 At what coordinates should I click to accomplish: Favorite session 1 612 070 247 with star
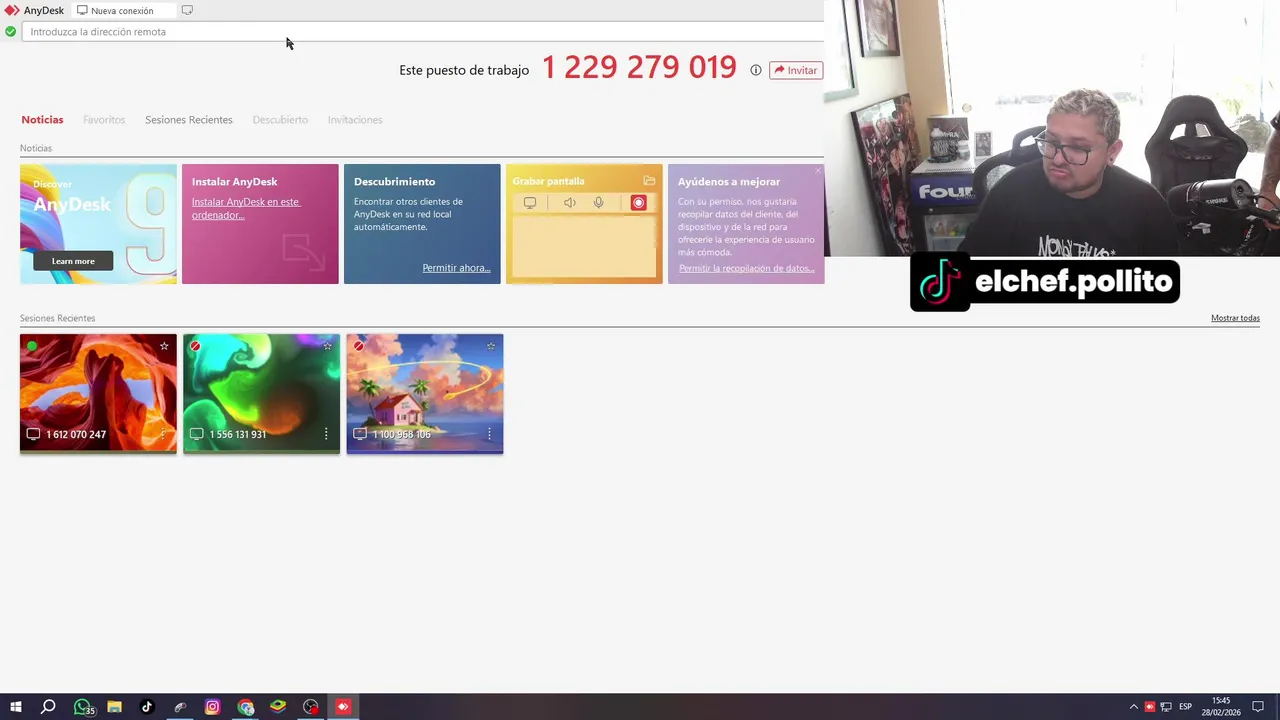[x=164, y=346]
